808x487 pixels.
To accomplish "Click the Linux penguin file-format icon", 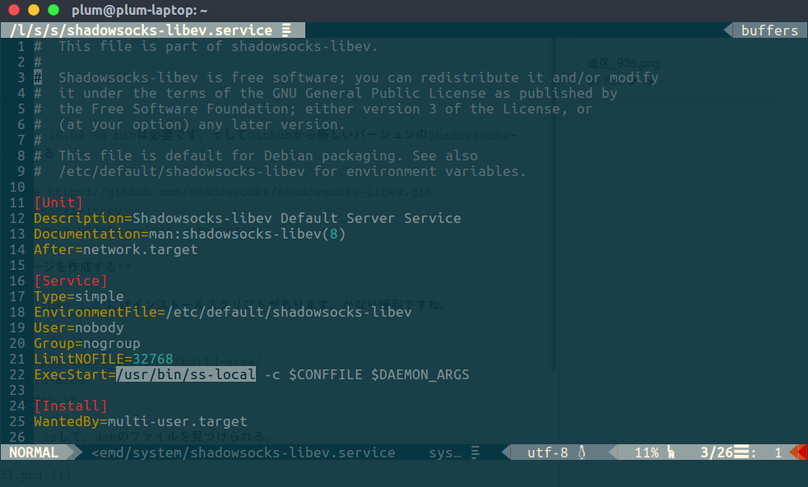I will click(581, 453).
